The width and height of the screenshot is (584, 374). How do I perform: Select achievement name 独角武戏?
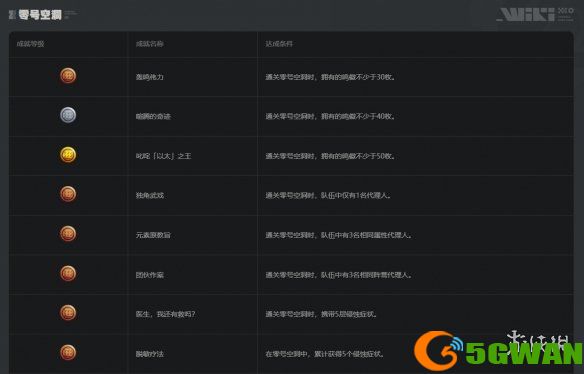point(150,196)
